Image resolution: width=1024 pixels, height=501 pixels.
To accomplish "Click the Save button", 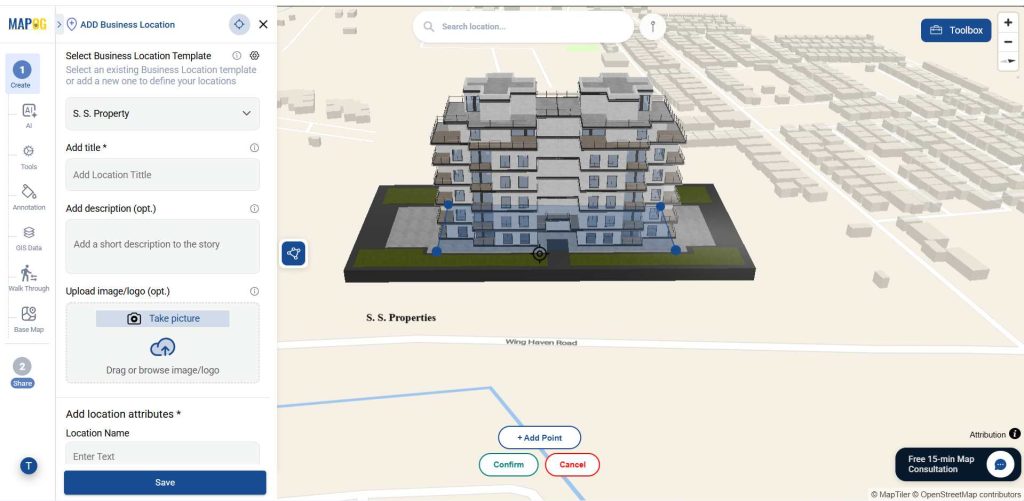I will point(165,483).
